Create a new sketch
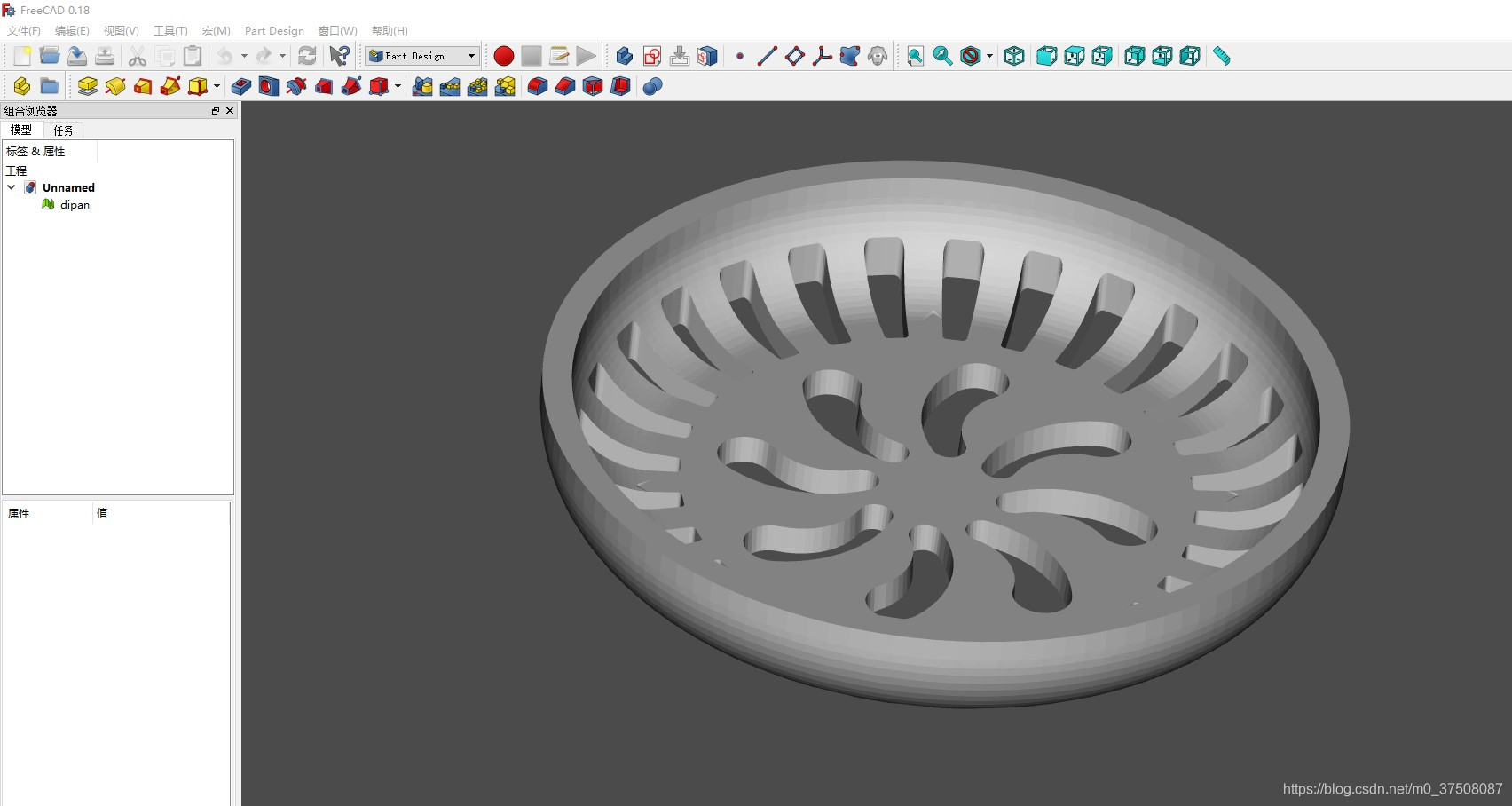The width and height of the screenshot is (1512, 806). coord(652,56)
